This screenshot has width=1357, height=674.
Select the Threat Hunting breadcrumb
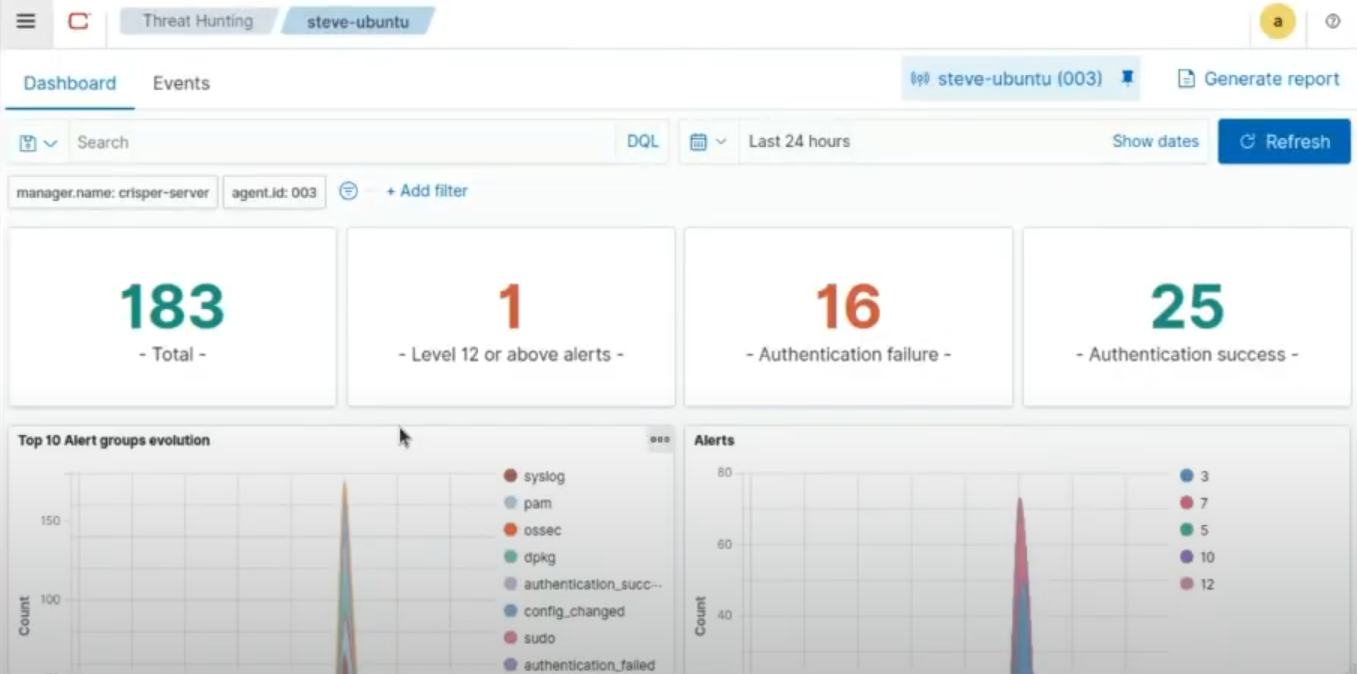click(x=197, y=21)
